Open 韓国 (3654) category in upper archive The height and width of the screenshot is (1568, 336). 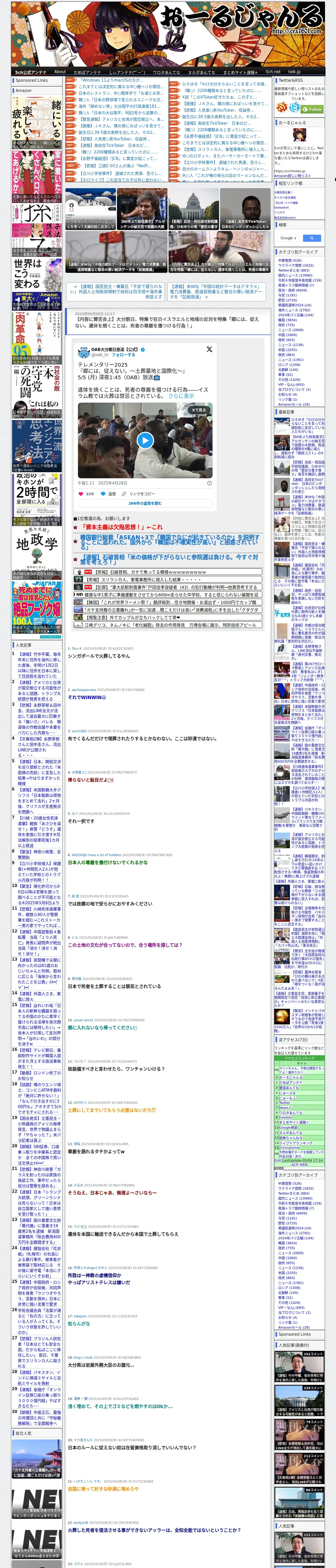[x=287, y=320]
